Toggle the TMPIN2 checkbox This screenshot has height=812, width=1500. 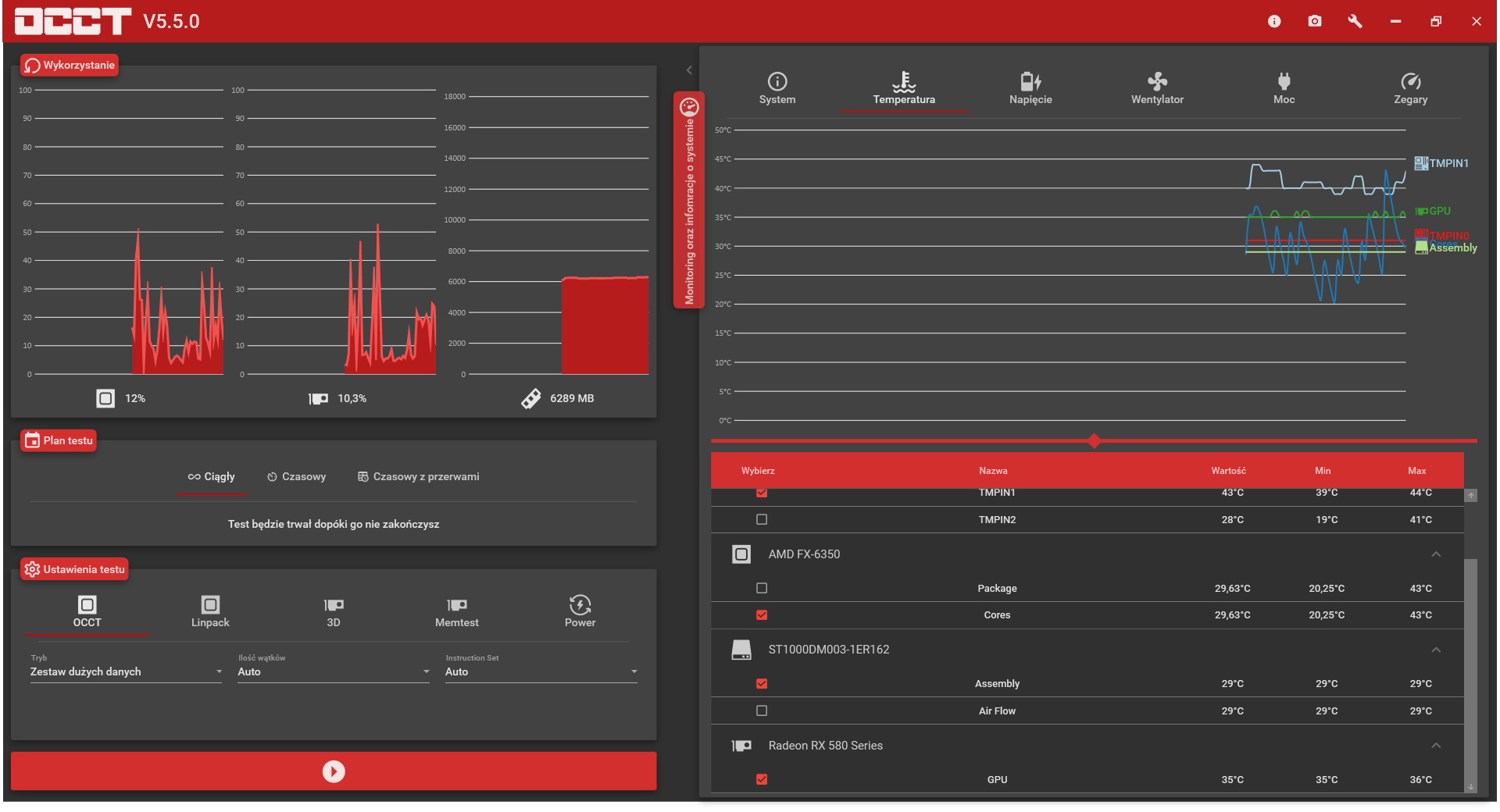pos(762,519)
